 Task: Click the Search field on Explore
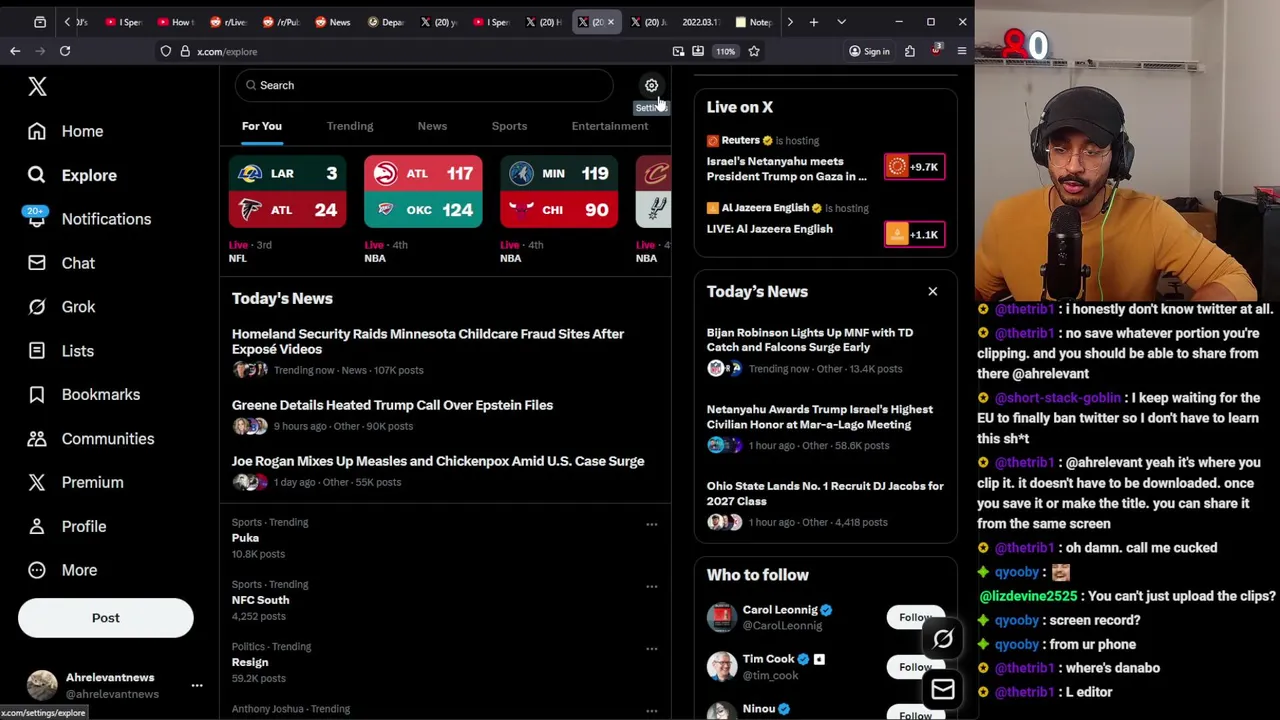[x=424, y=85]
